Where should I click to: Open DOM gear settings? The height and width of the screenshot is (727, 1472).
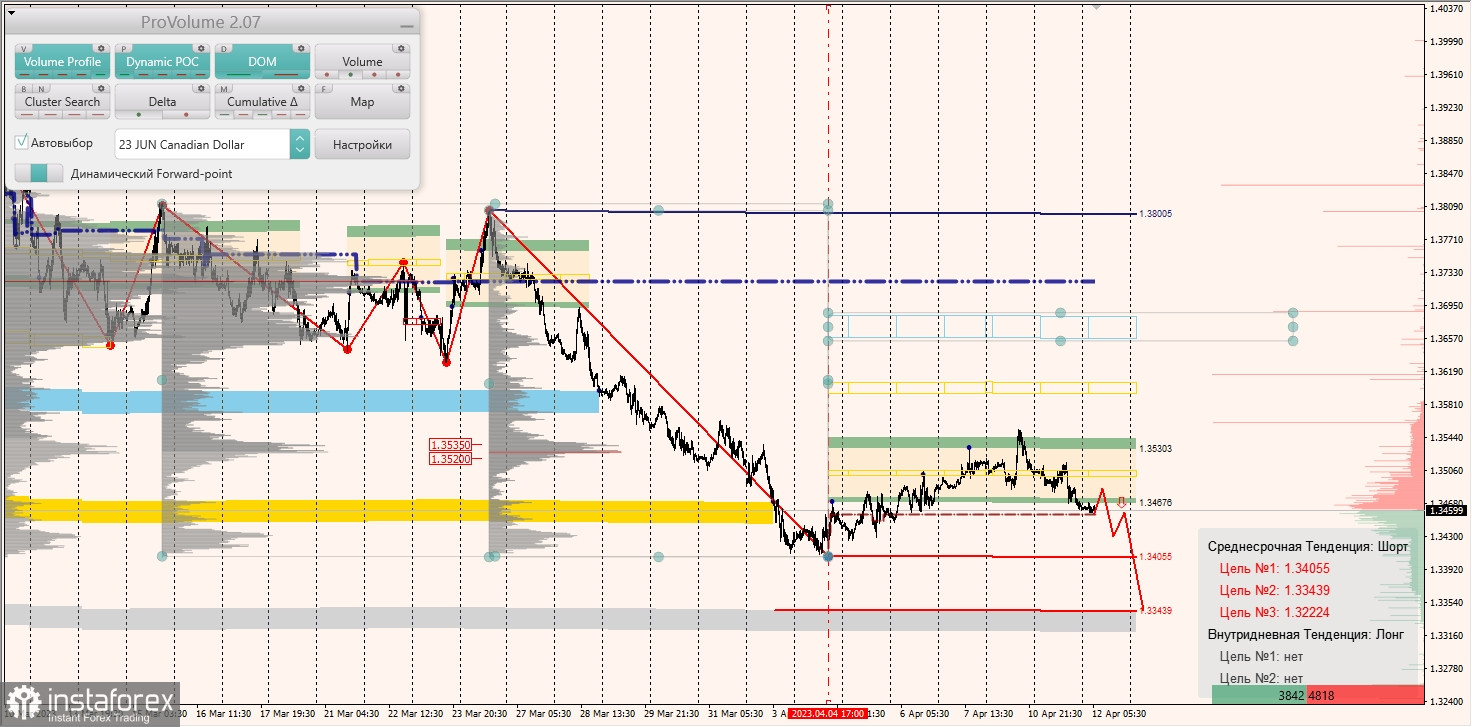click(301, 48)
